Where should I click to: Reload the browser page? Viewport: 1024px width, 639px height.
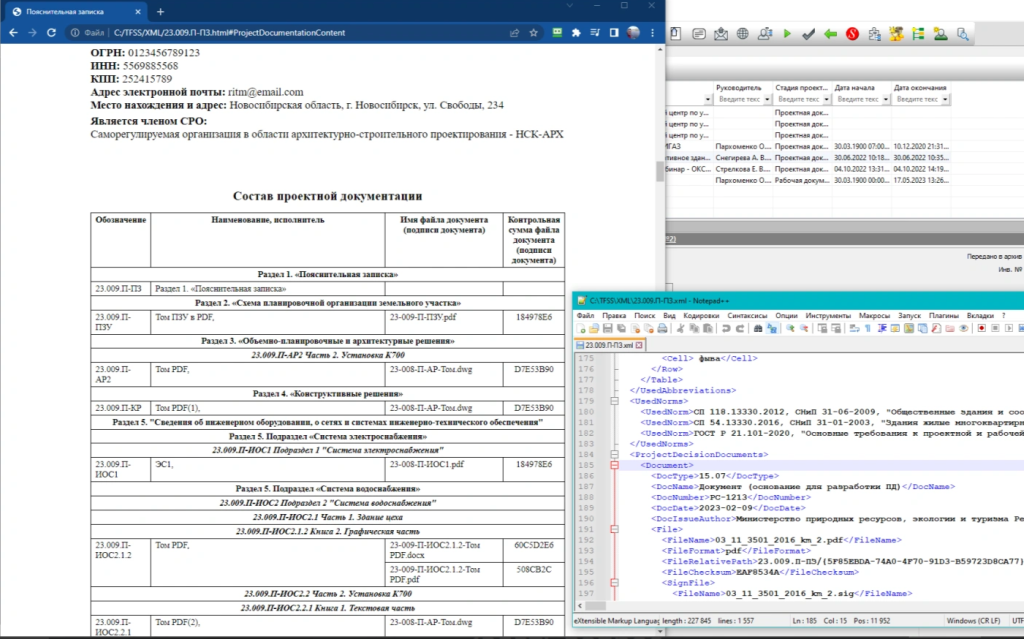point(51,33)
